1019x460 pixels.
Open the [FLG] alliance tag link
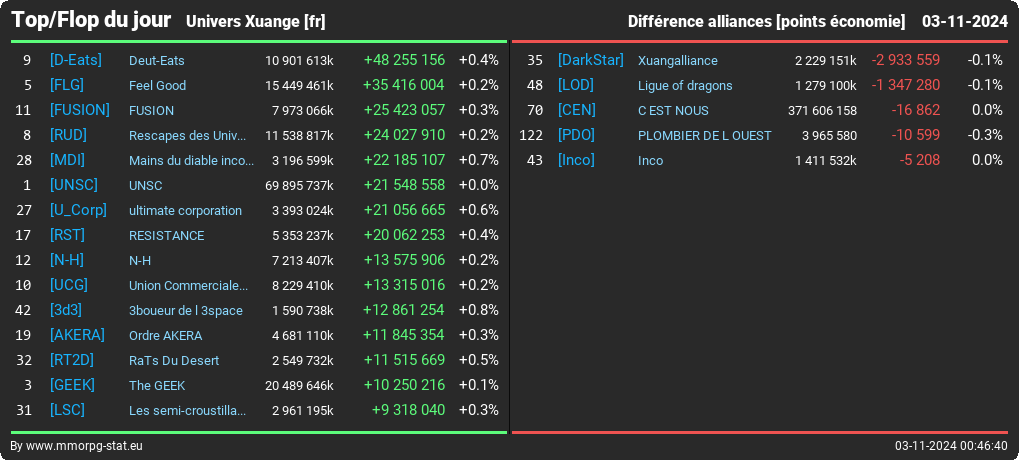point(67,85)
